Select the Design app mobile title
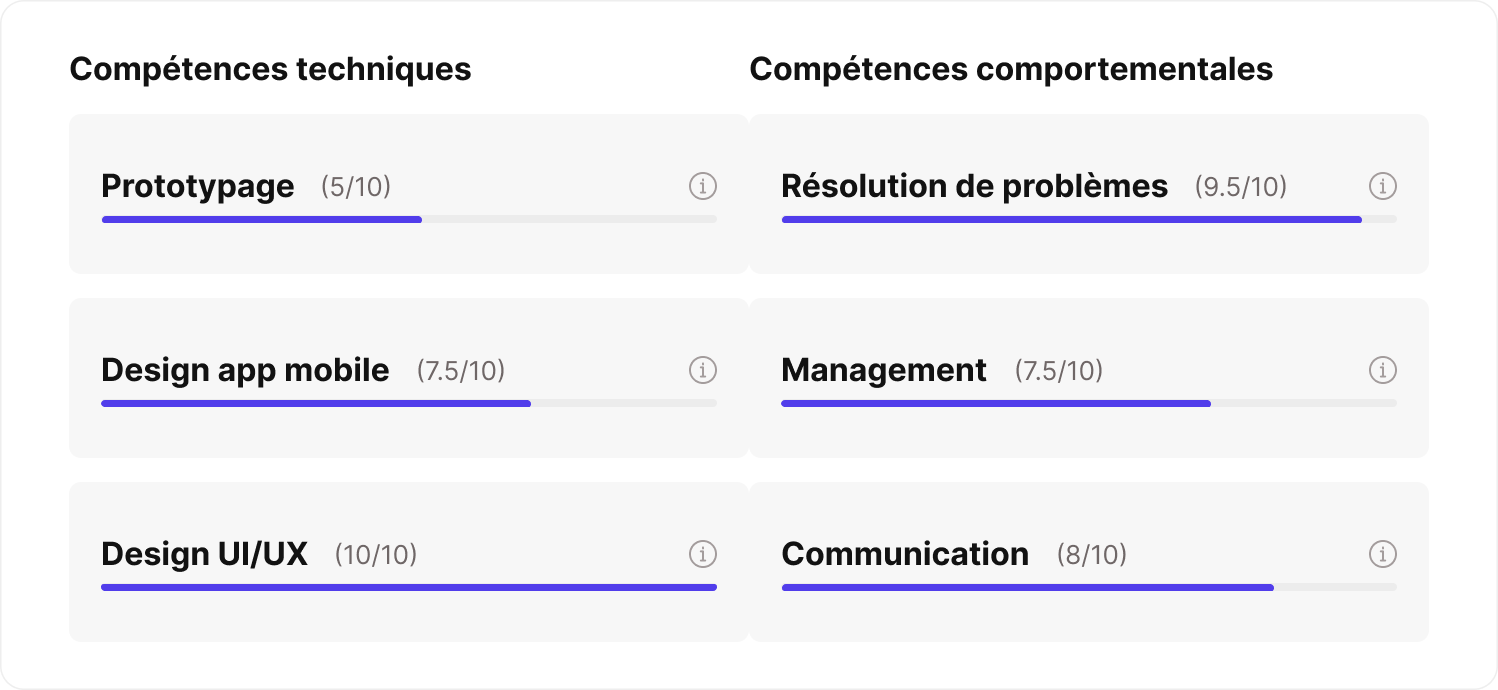1498x690 pixels. click(x=245, y=370)
